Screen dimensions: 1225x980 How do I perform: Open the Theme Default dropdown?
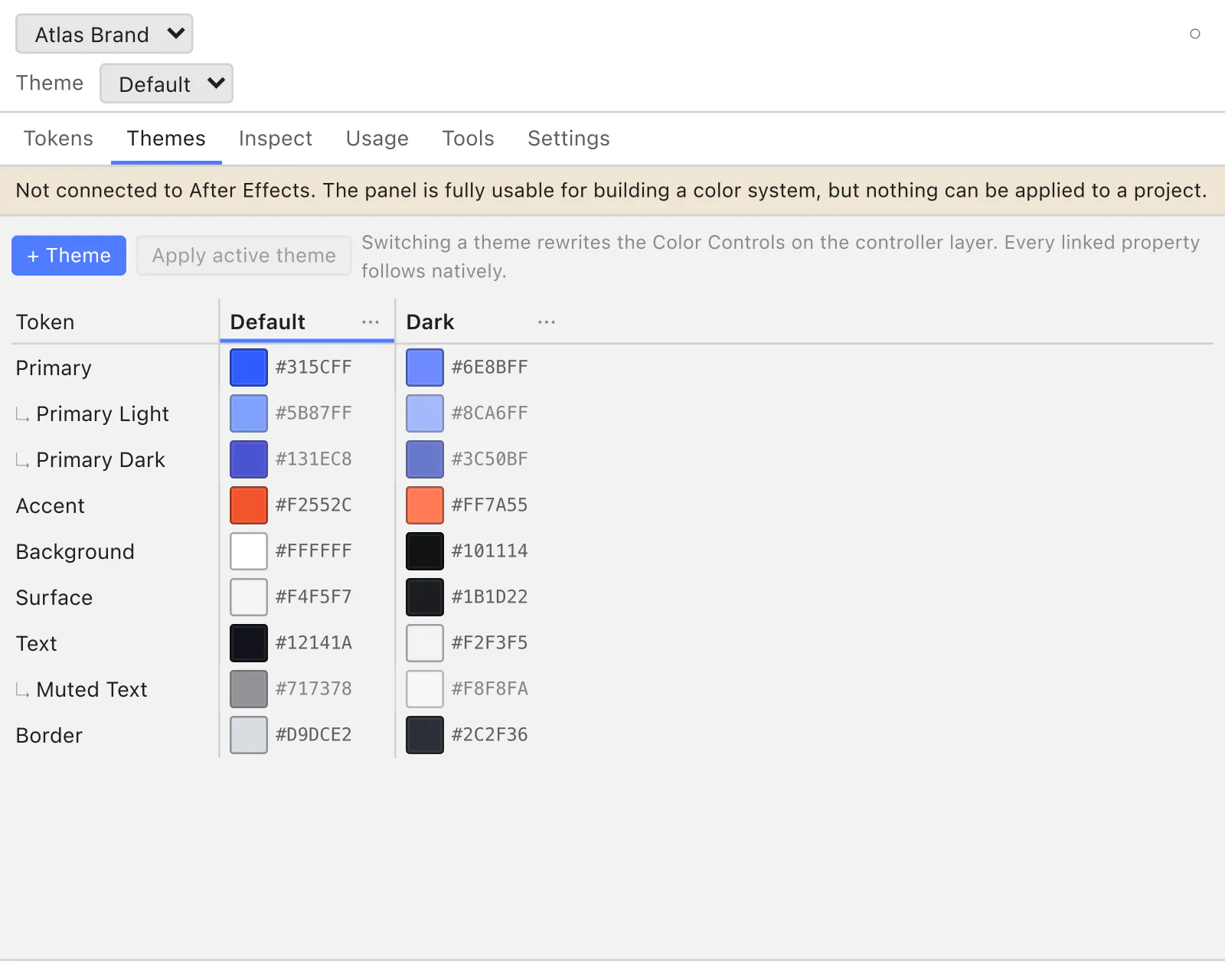pyautogui.click(x=166, y=83)
